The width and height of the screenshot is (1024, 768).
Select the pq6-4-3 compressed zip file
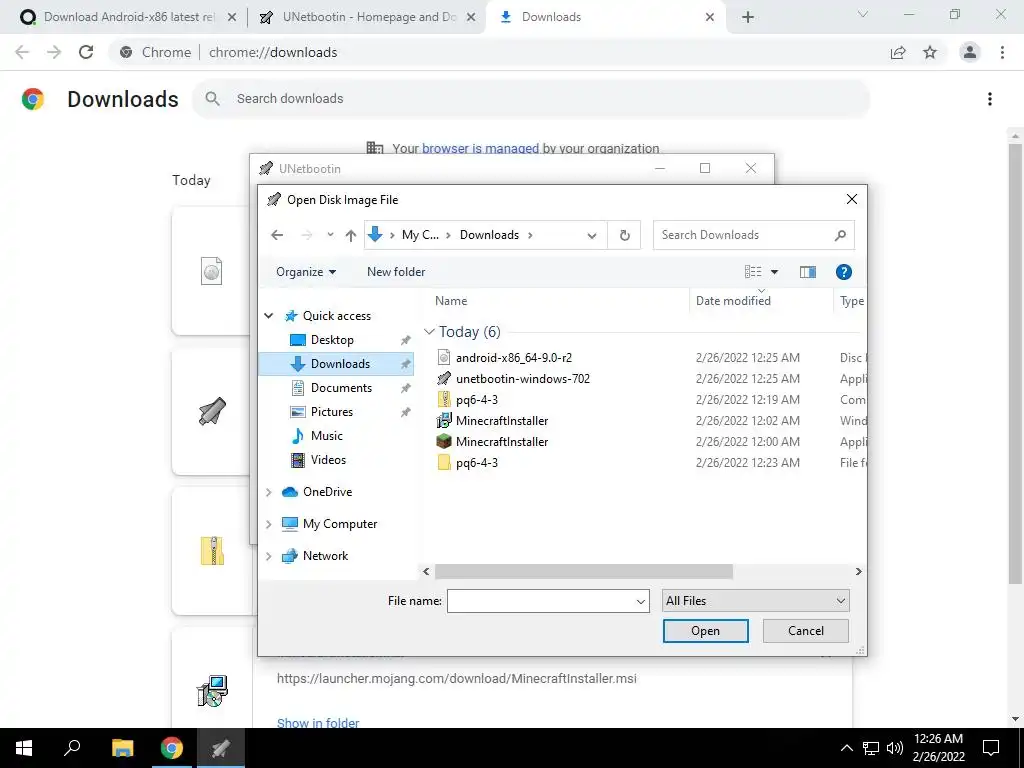click(477, 399)
